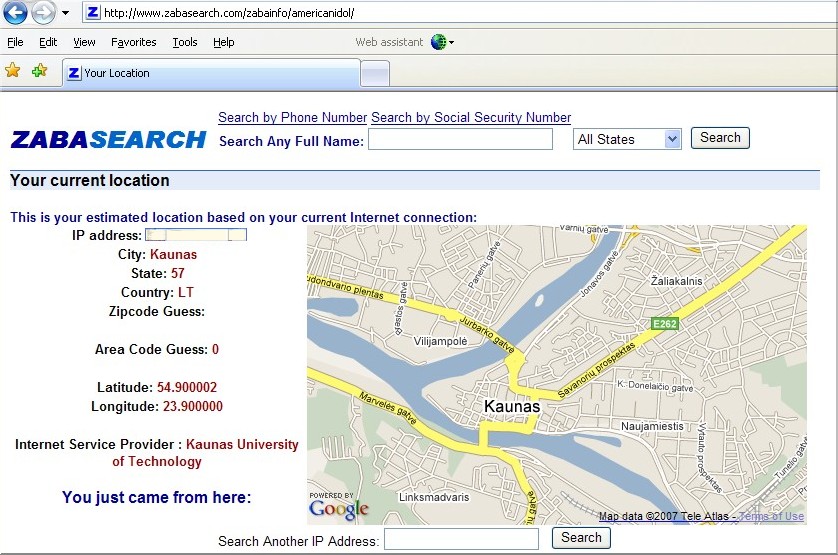Click the longitude value 23.900000
838x555 pixels.
(193, 406)
